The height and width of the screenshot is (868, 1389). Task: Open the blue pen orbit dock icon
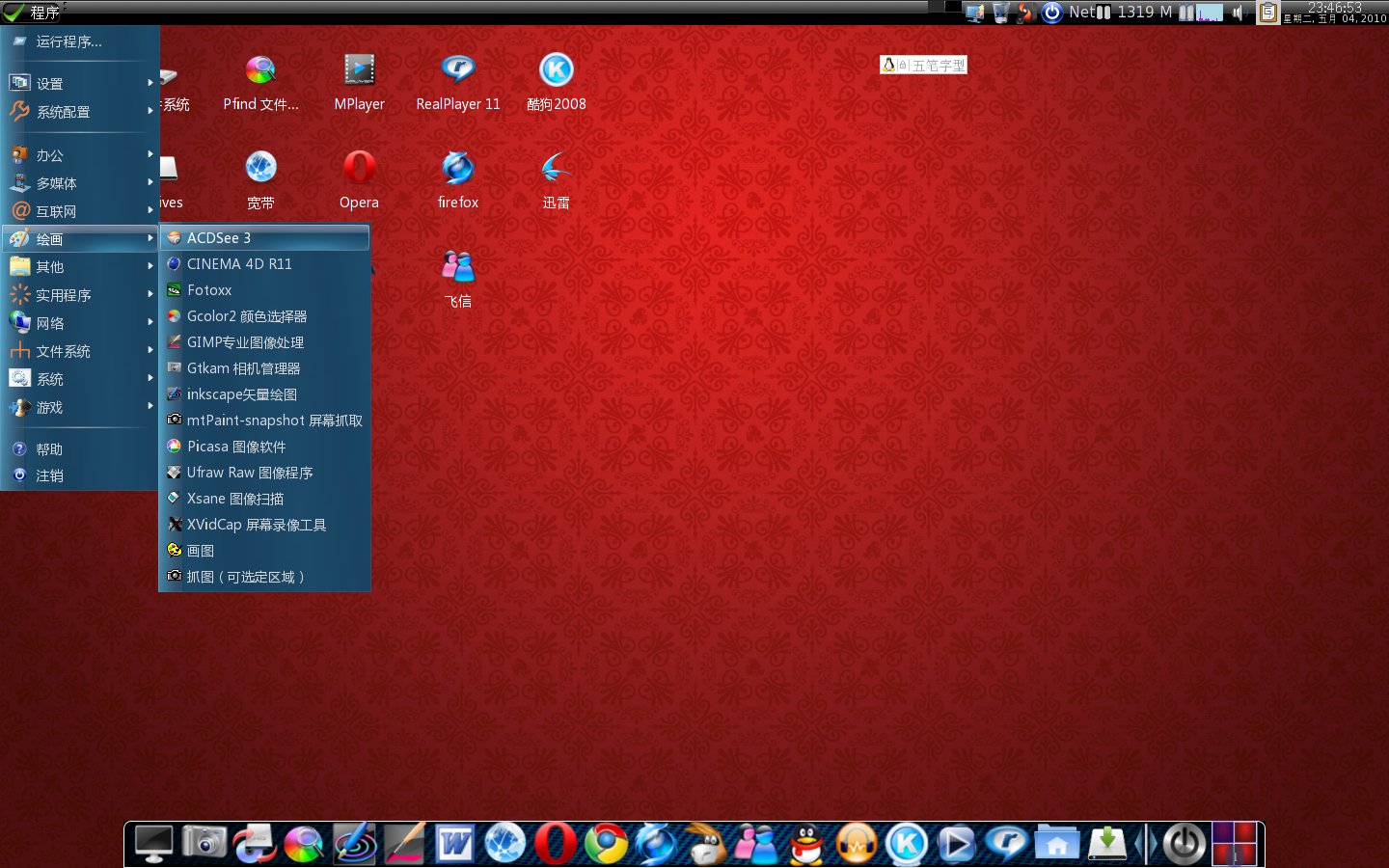[x=354, y=845]
